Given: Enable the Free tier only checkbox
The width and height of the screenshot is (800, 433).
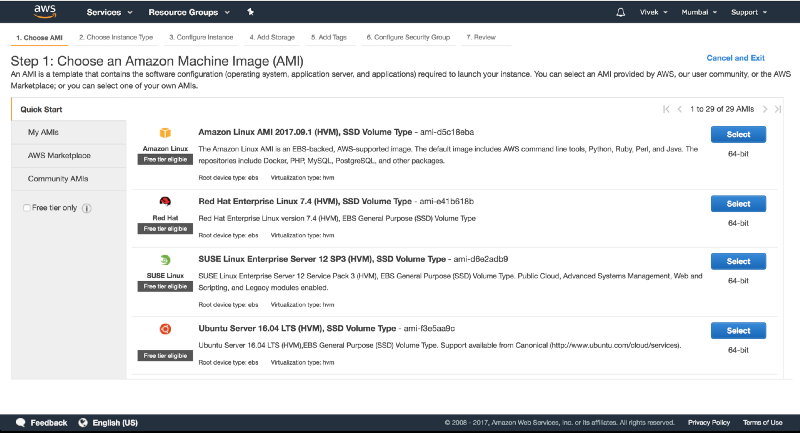Looking at the screenshot, I should (x=27, y=208).
